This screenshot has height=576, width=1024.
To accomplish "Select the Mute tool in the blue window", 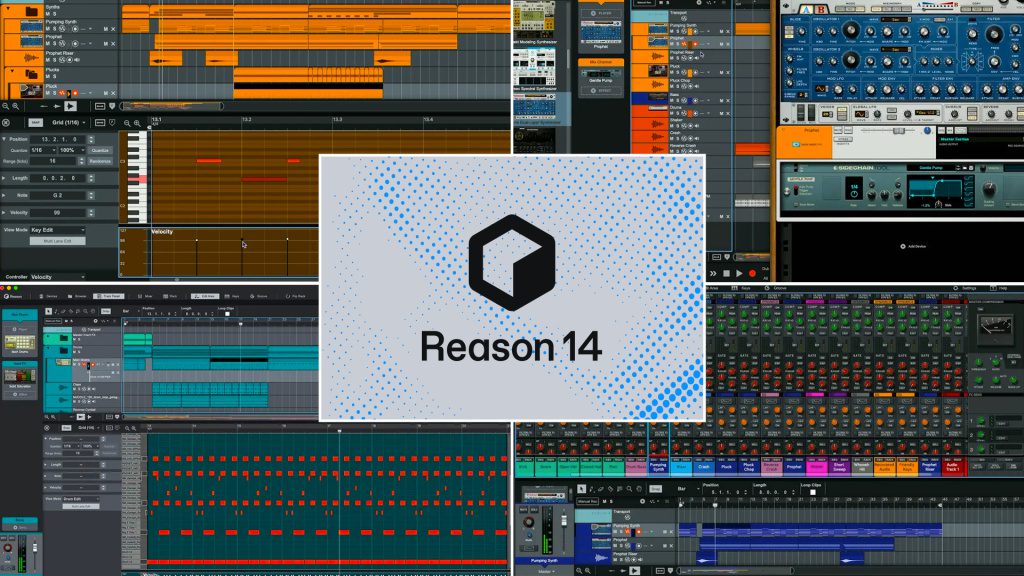I will click(620, 489).
